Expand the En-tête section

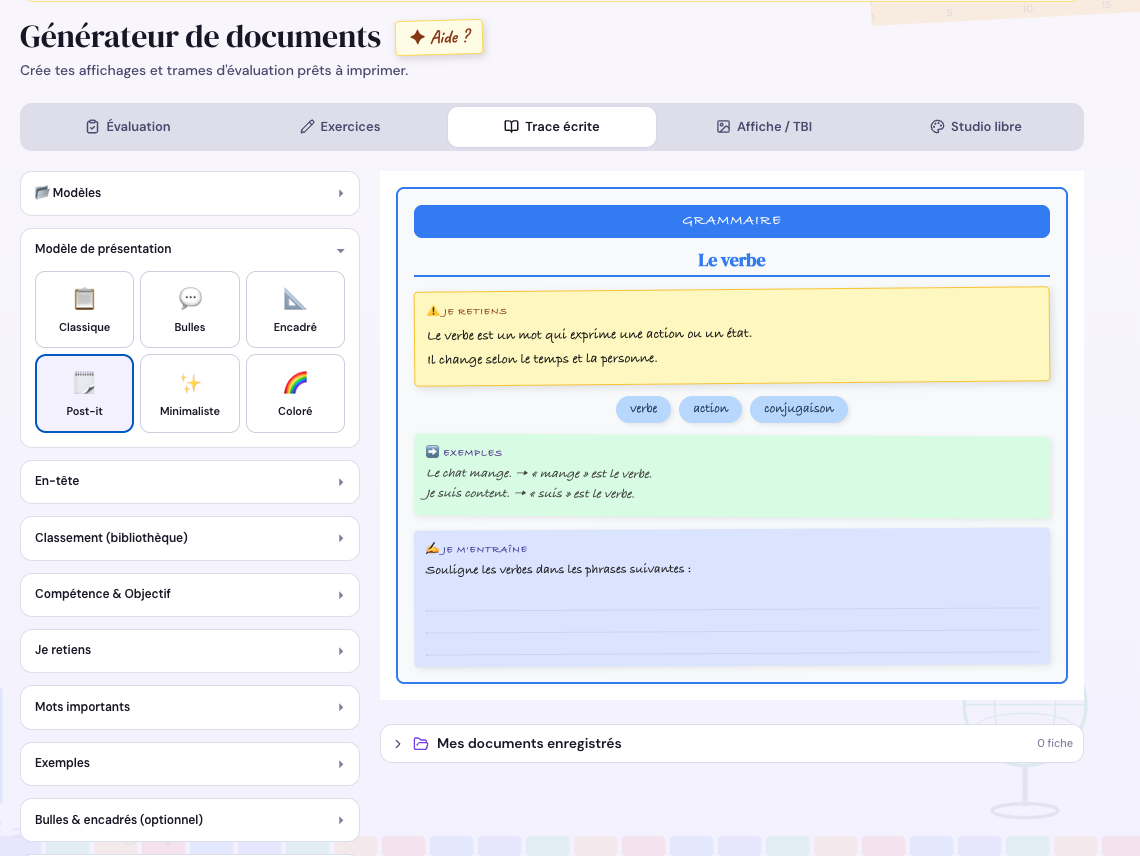click(190, 481)
